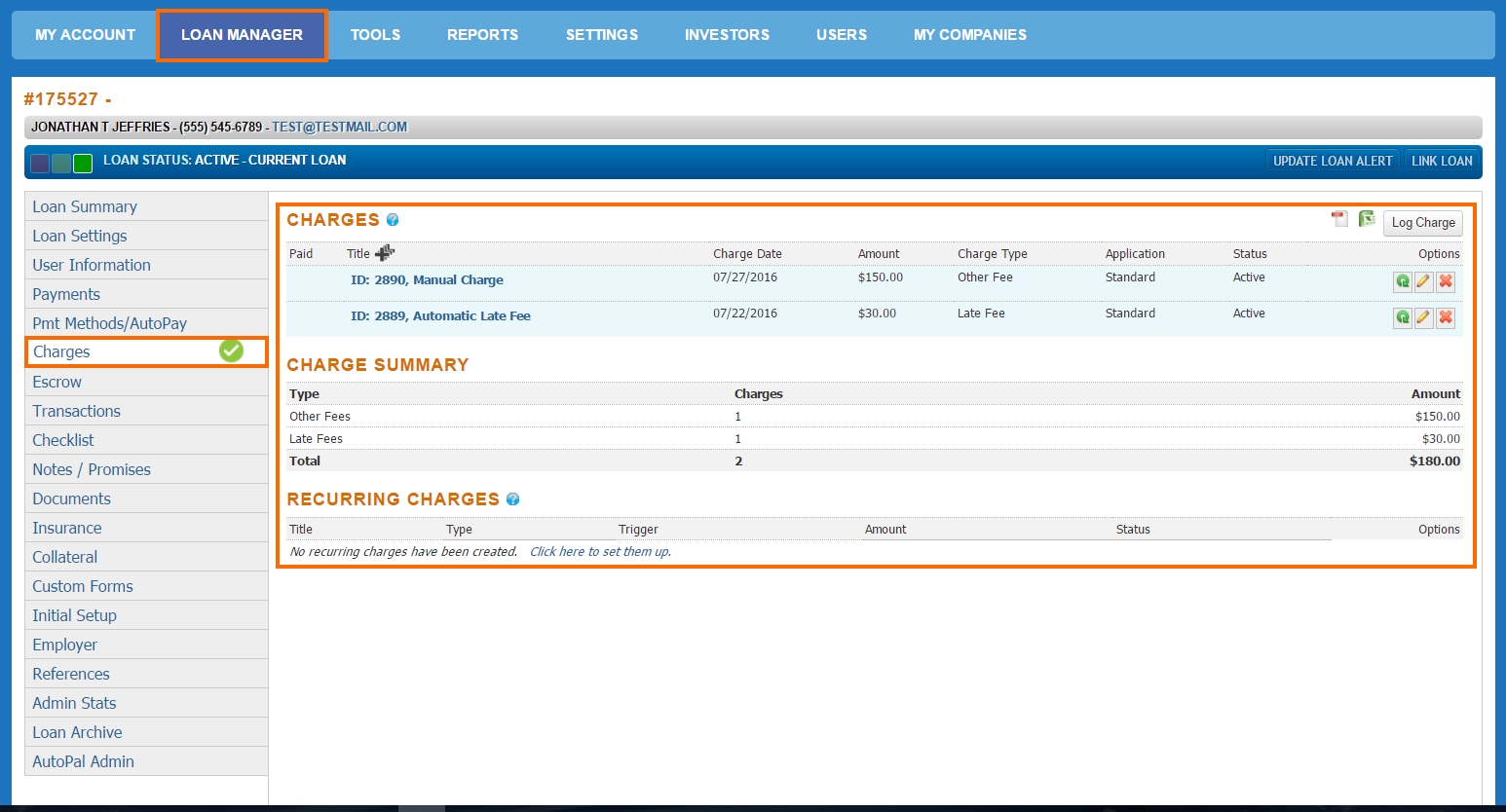Click the Charge Date column header

pos(747,254)
